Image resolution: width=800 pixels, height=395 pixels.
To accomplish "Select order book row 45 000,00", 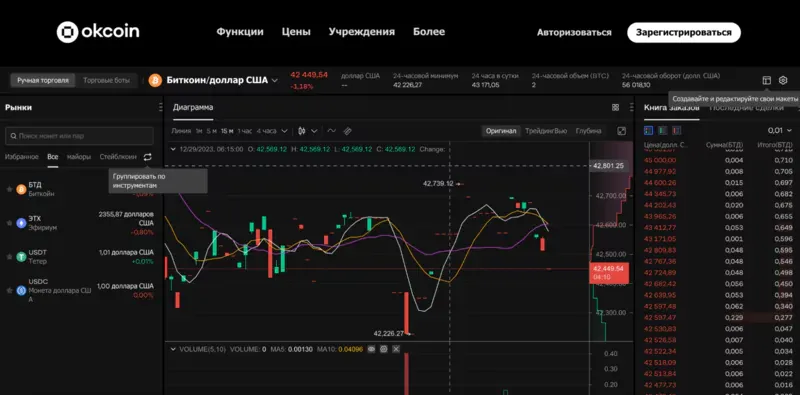I will (x=719, y=160).
